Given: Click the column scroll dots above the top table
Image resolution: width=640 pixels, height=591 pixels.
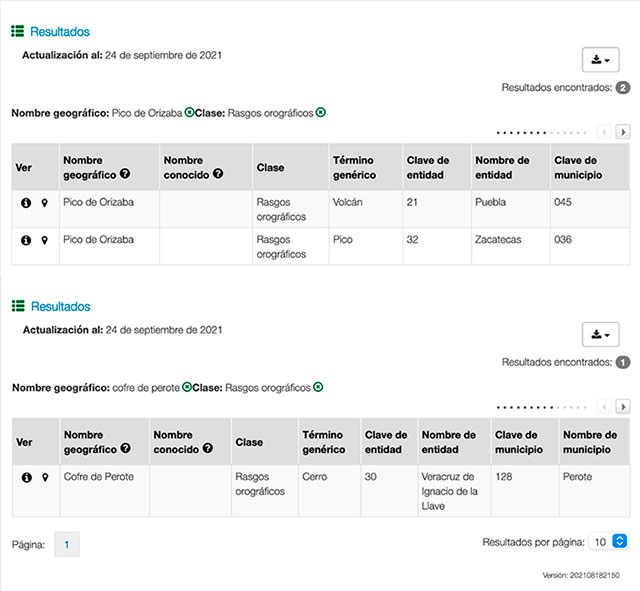Looking at the screenshot, I should pyautogui.click(x=541, y=132).
